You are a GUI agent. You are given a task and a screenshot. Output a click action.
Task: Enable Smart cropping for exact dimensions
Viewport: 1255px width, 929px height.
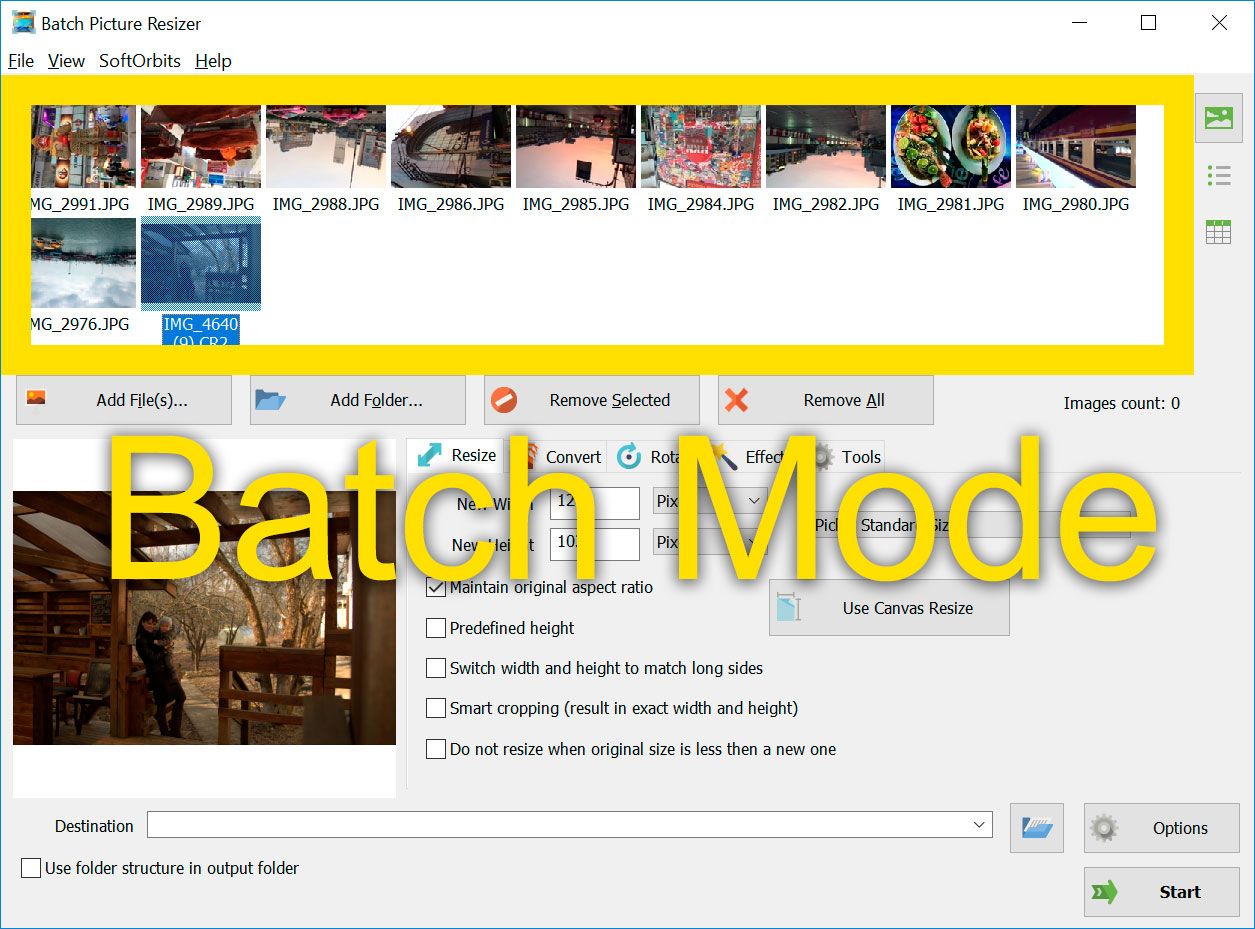click(x=436, y=708)
